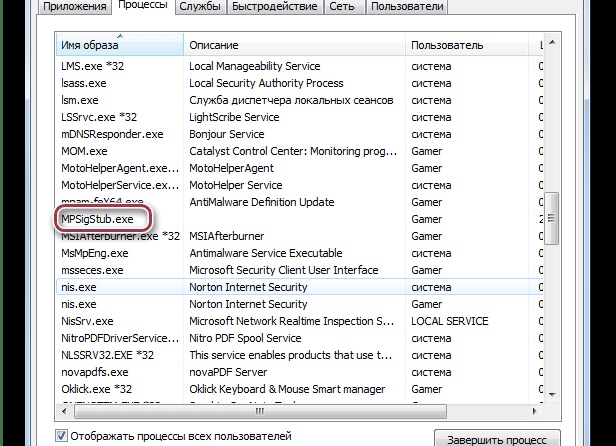Select the NisSrv.exe process

[x=300, y=321]
